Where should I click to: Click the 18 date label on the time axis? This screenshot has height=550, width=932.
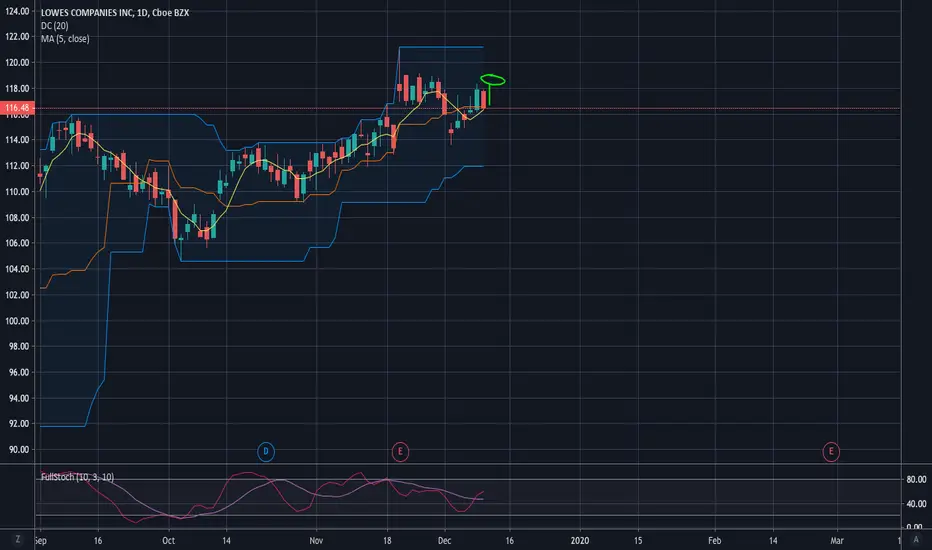pos(387,540)
